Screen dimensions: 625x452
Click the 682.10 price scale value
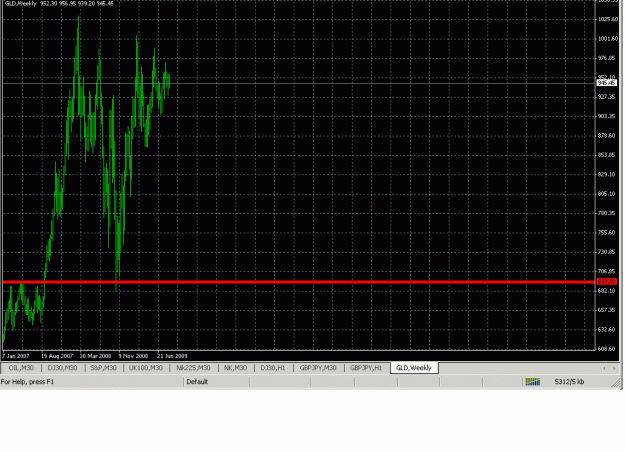(x=607, y=291)
